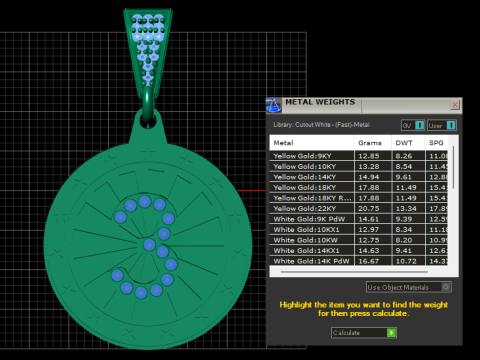Select the White Gold:10KW row

point(358,240)
